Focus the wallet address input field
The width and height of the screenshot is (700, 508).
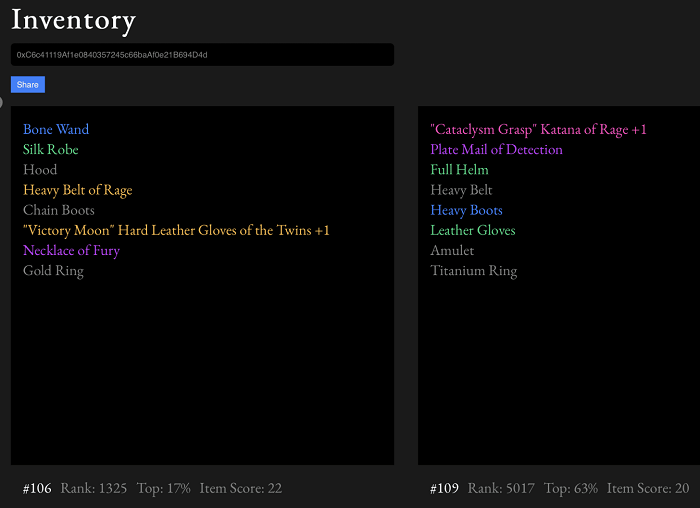202,54
